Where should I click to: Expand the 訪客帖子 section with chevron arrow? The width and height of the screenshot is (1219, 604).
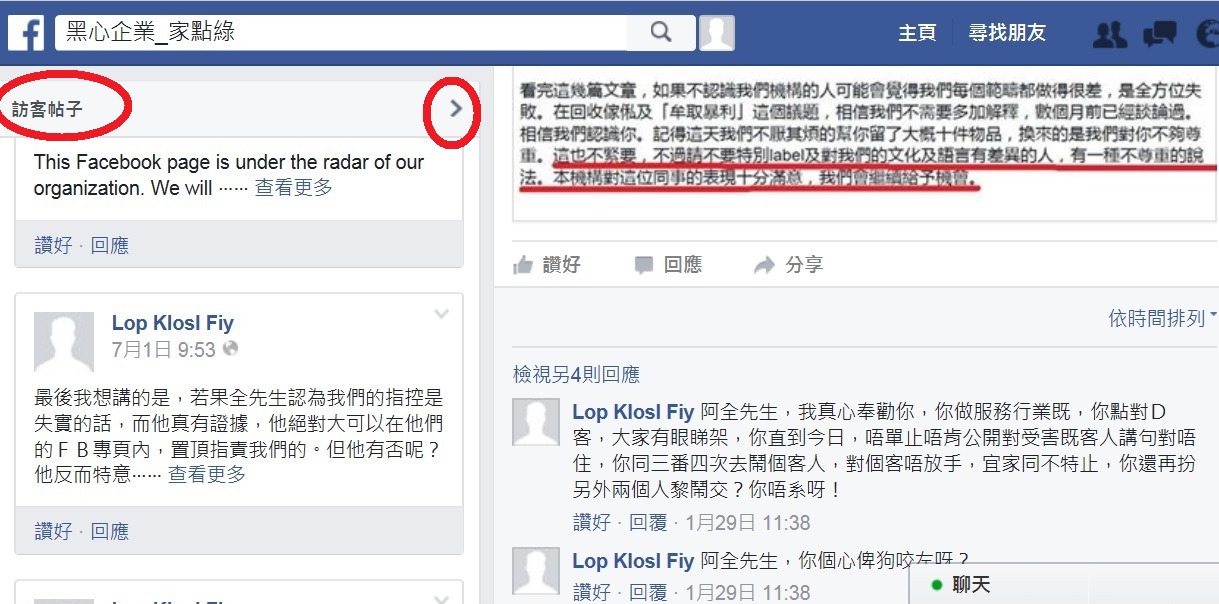456,108
